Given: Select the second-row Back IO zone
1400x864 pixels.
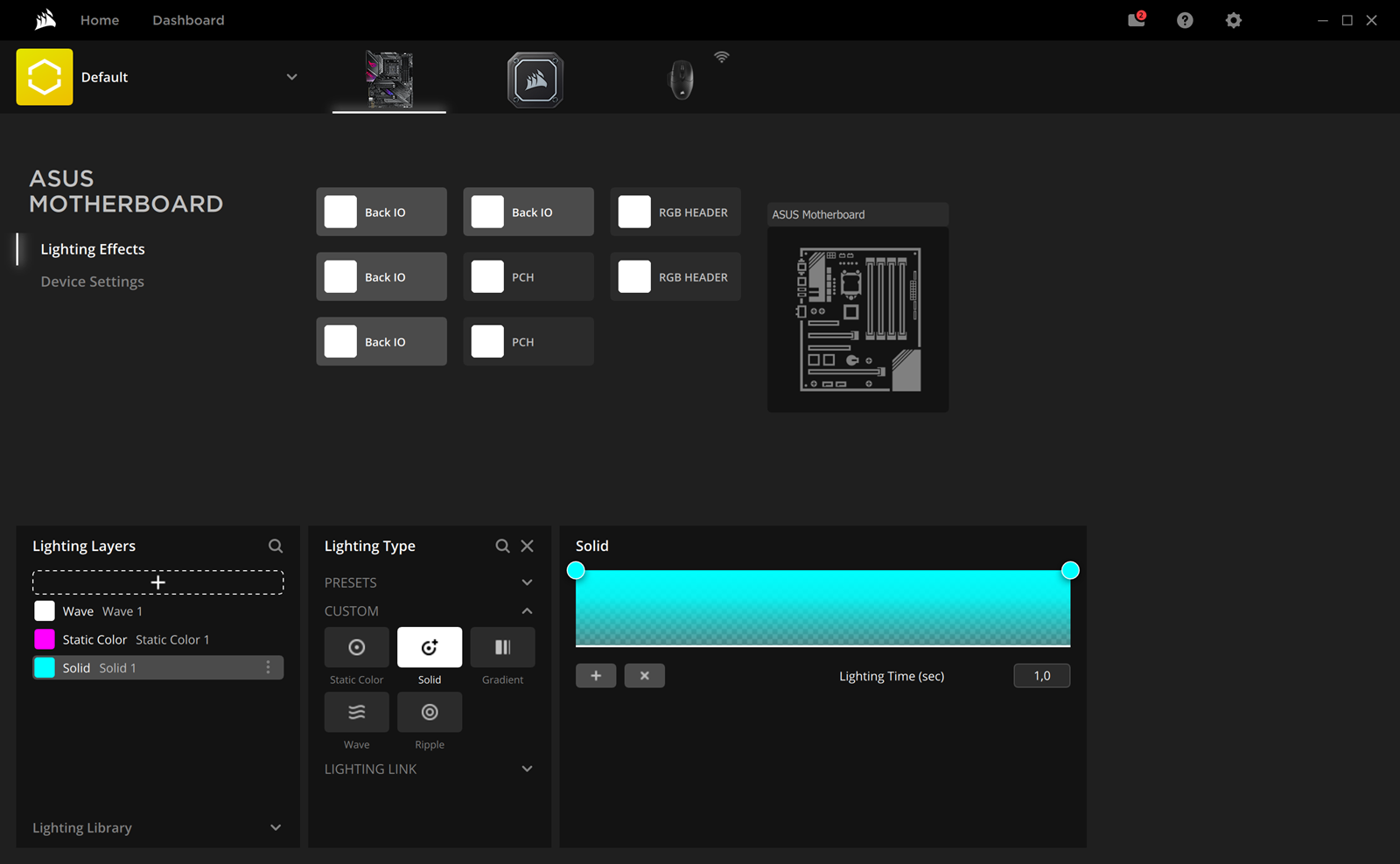Looking at the screenshot, I should [x=381, y=276].
